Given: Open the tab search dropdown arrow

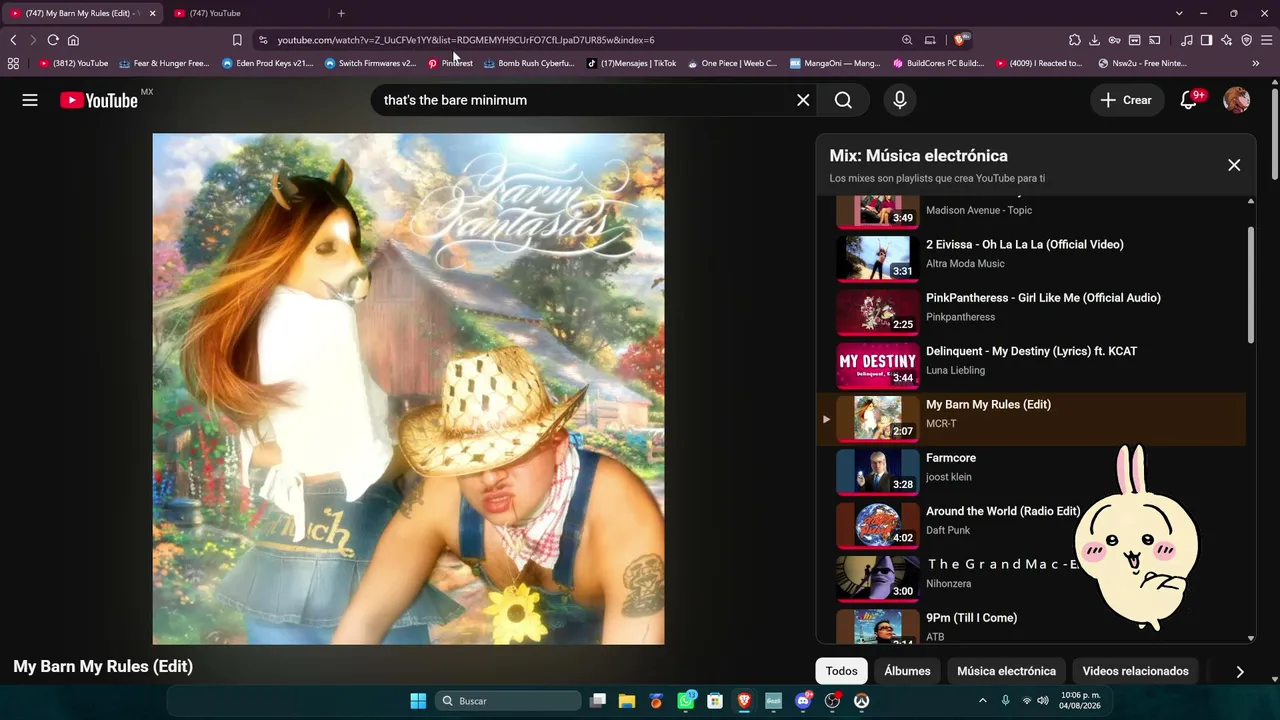Looking at the screenshot, I should tap(1179, 13).
